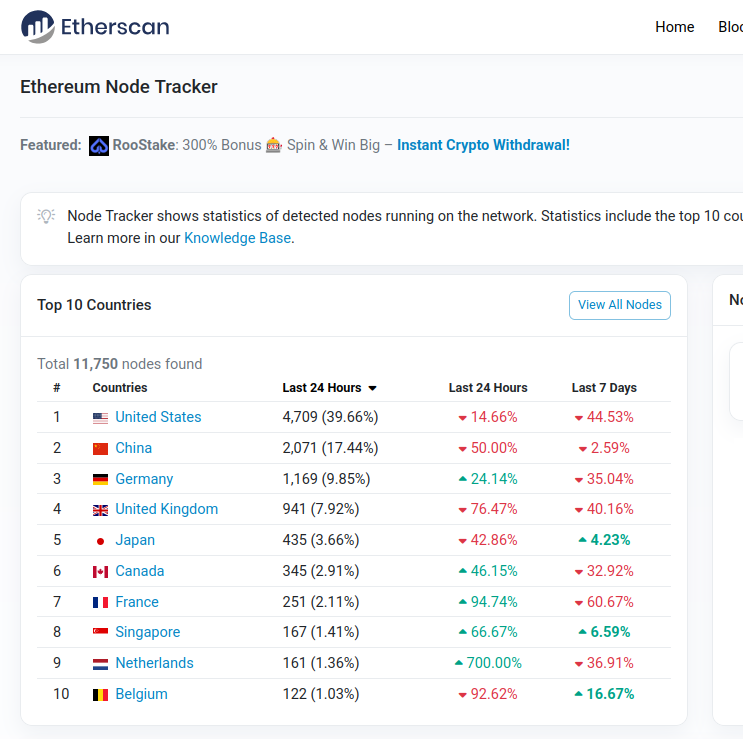Click the Total 11,750 nodes found text

click(x=120, y=364)
